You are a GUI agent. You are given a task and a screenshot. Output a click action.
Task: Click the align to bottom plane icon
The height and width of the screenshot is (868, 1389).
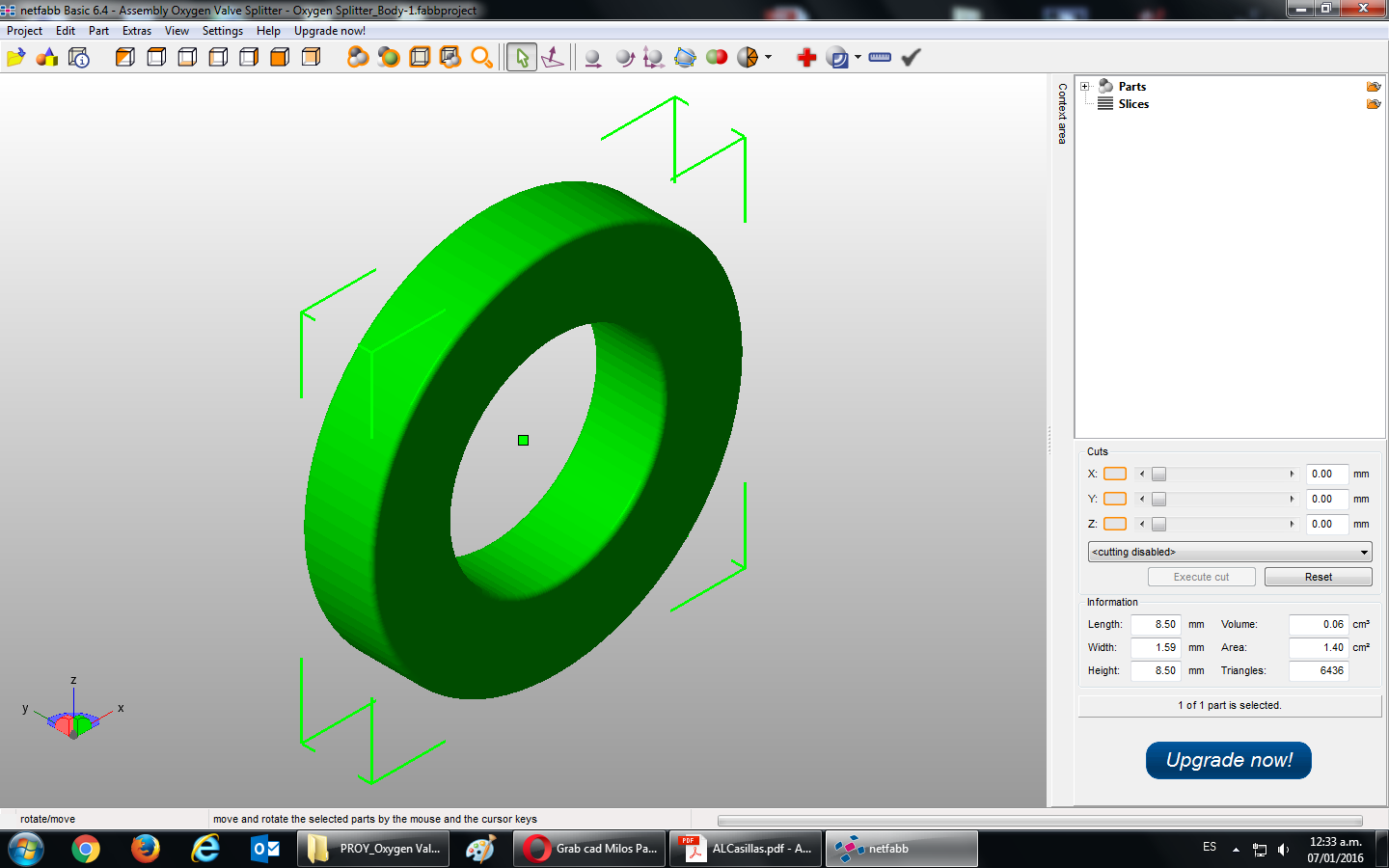point(553,58)
